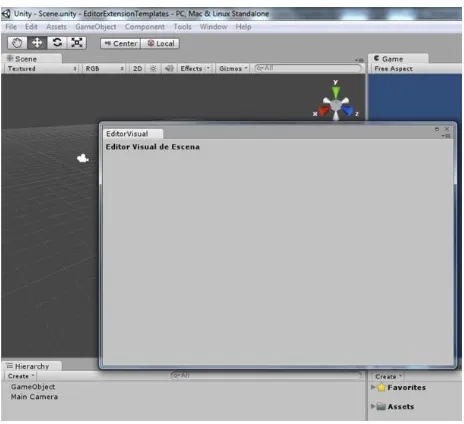
Task: Select the Move tool
Action: pyautogui.click(x=37, y=43)
